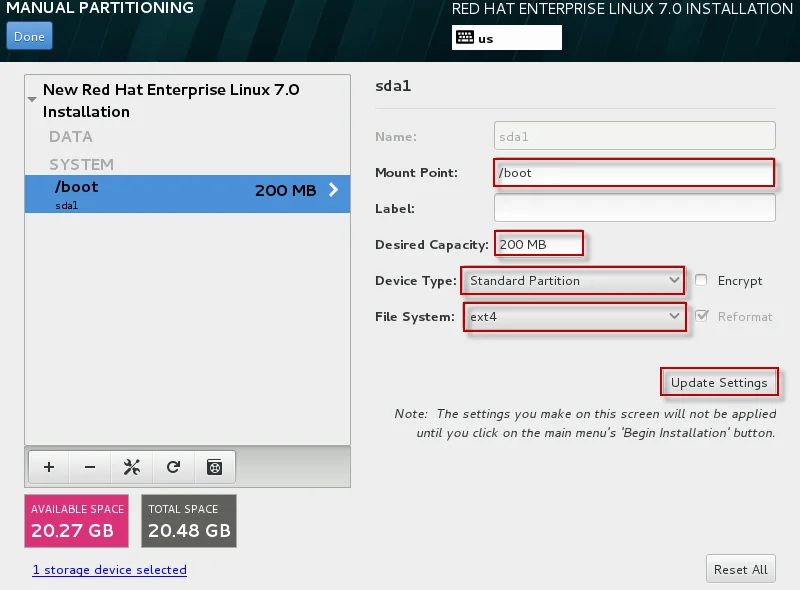Click the Mount Point input field
Screen dimensions: 800x590
(x=634, y=173)
